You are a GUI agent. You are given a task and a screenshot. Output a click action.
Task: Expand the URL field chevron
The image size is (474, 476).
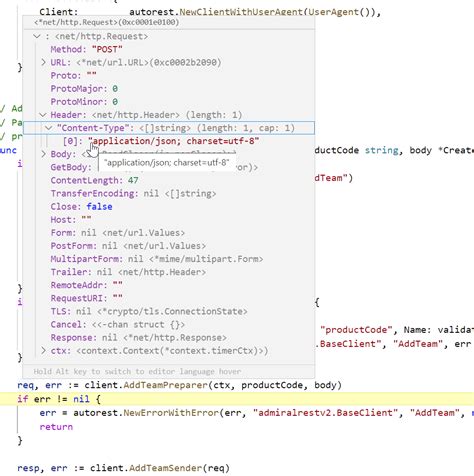pos(43,62)
